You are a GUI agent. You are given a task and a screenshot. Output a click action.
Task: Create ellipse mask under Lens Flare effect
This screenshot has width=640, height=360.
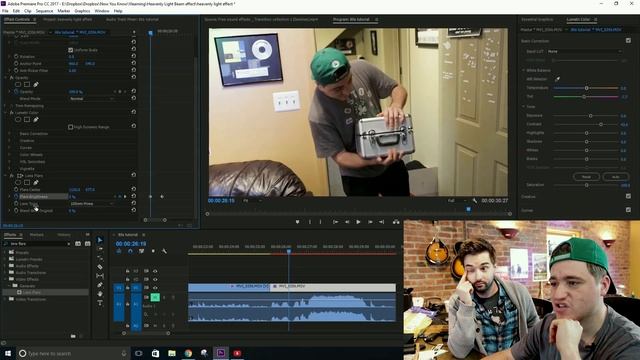click(x=18, y=182)
